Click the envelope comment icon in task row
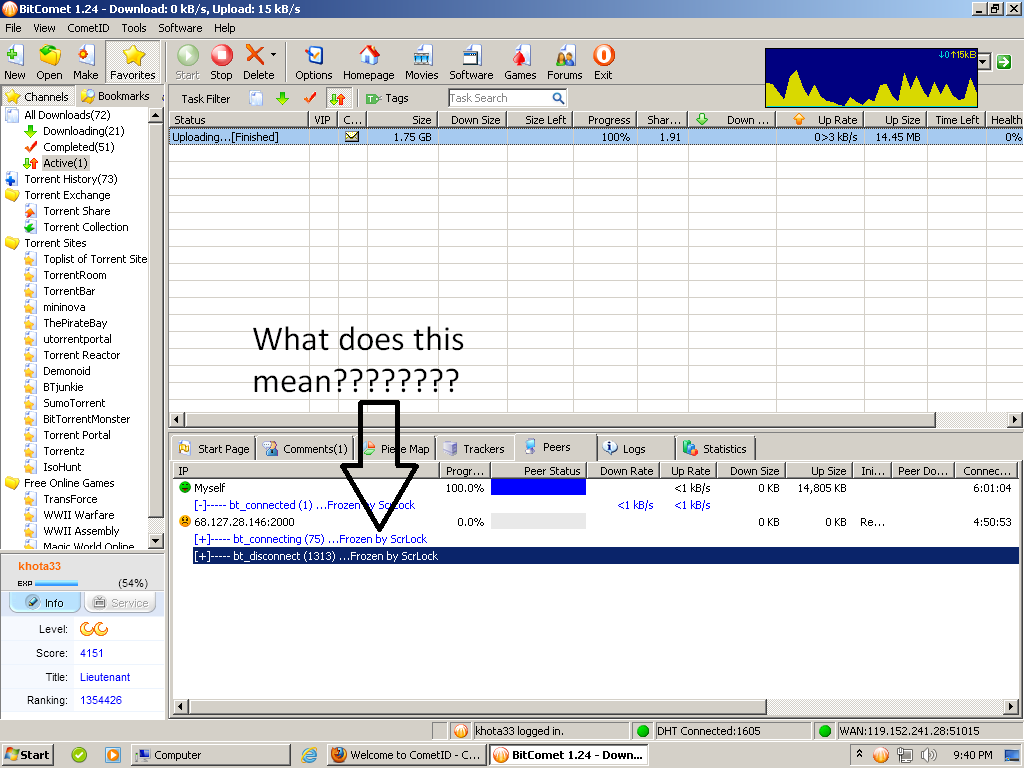This screenshot has width=1024, height=768. tap(352, 136)
